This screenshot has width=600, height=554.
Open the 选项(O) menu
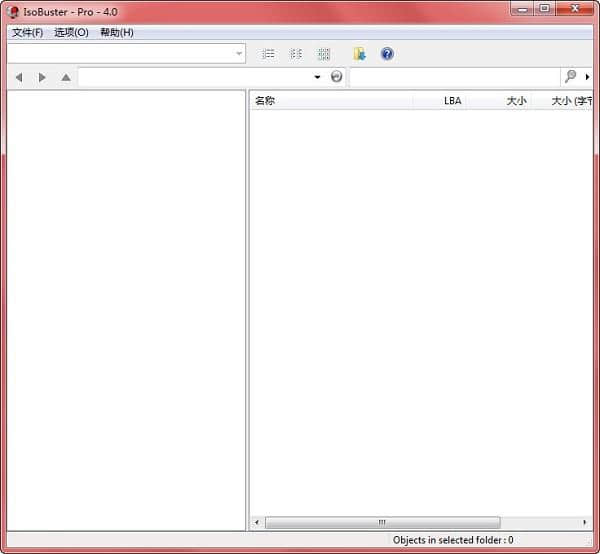tap(71, 32)
